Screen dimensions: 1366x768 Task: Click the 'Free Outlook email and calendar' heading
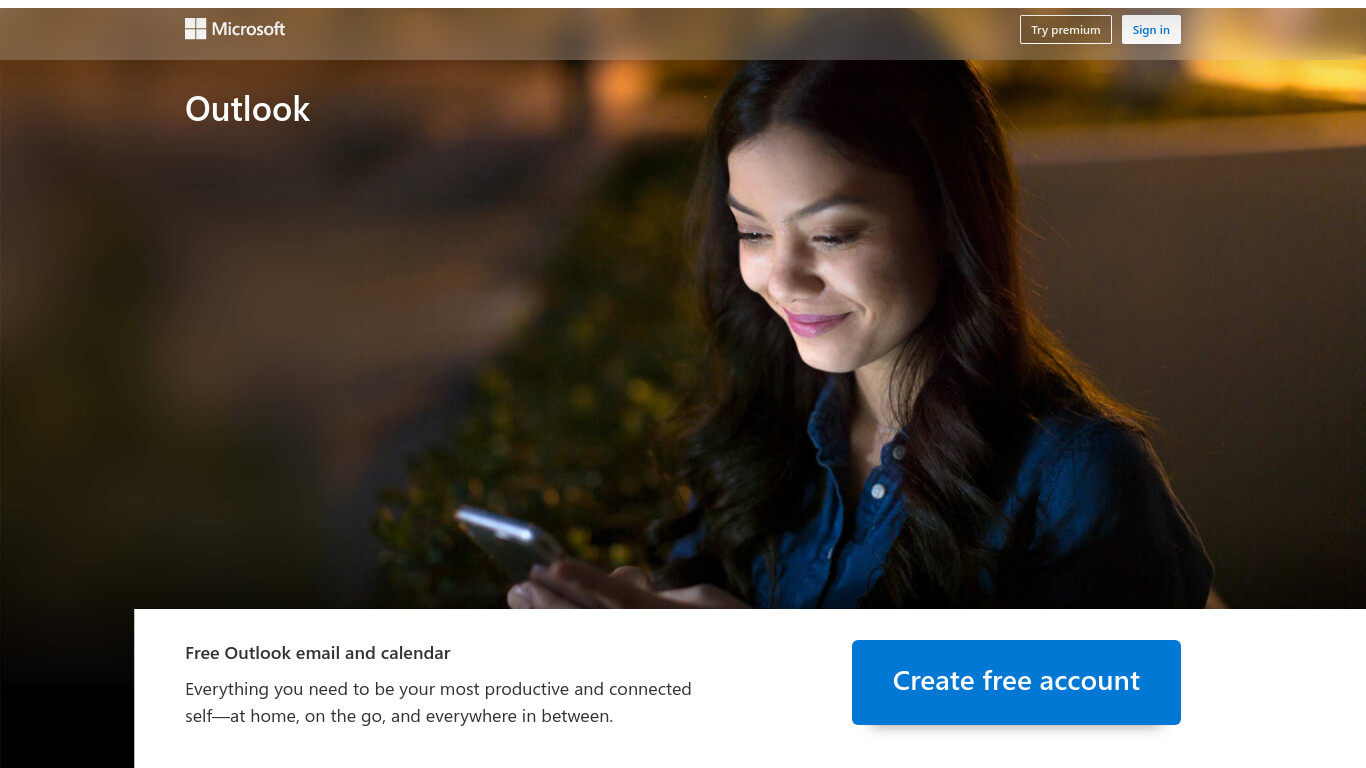pyautogui.click(x=318, y=653)
